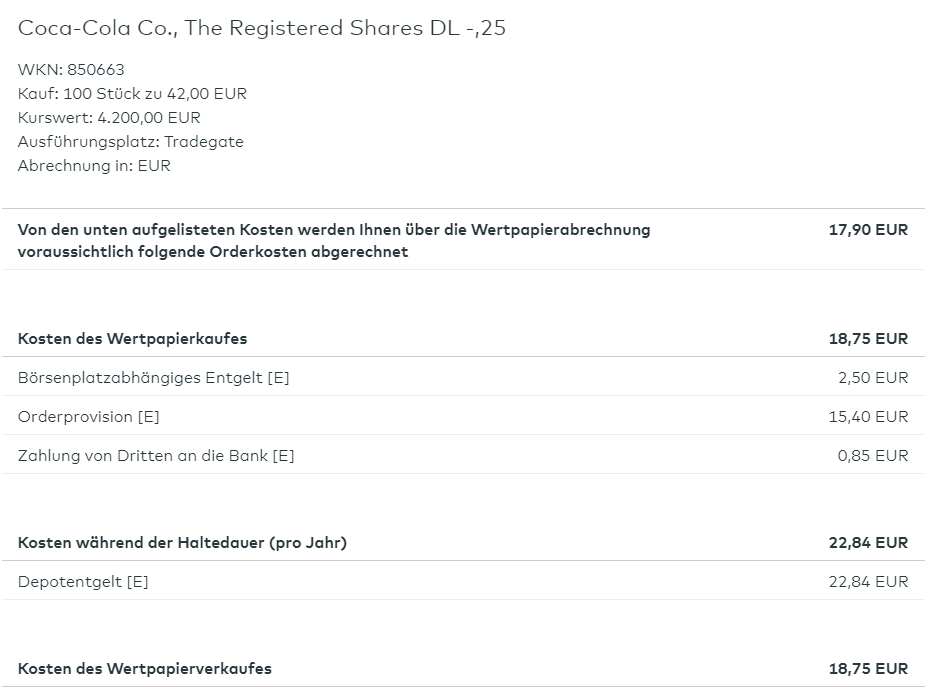
Task: Select the Orderprovision [E] row
Action: pos(88,417)
